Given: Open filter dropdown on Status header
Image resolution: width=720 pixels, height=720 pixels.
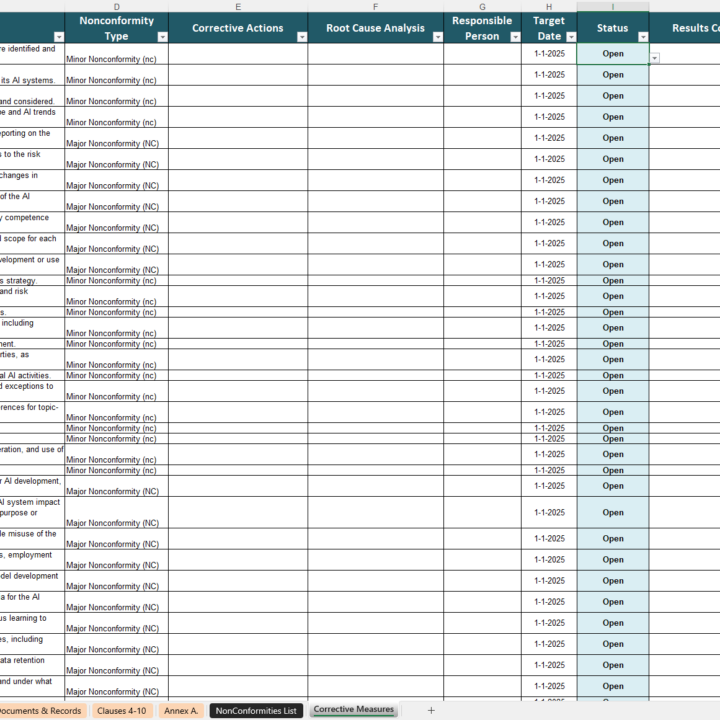Looking at the screenshot, I should click(x=643, y=37).
